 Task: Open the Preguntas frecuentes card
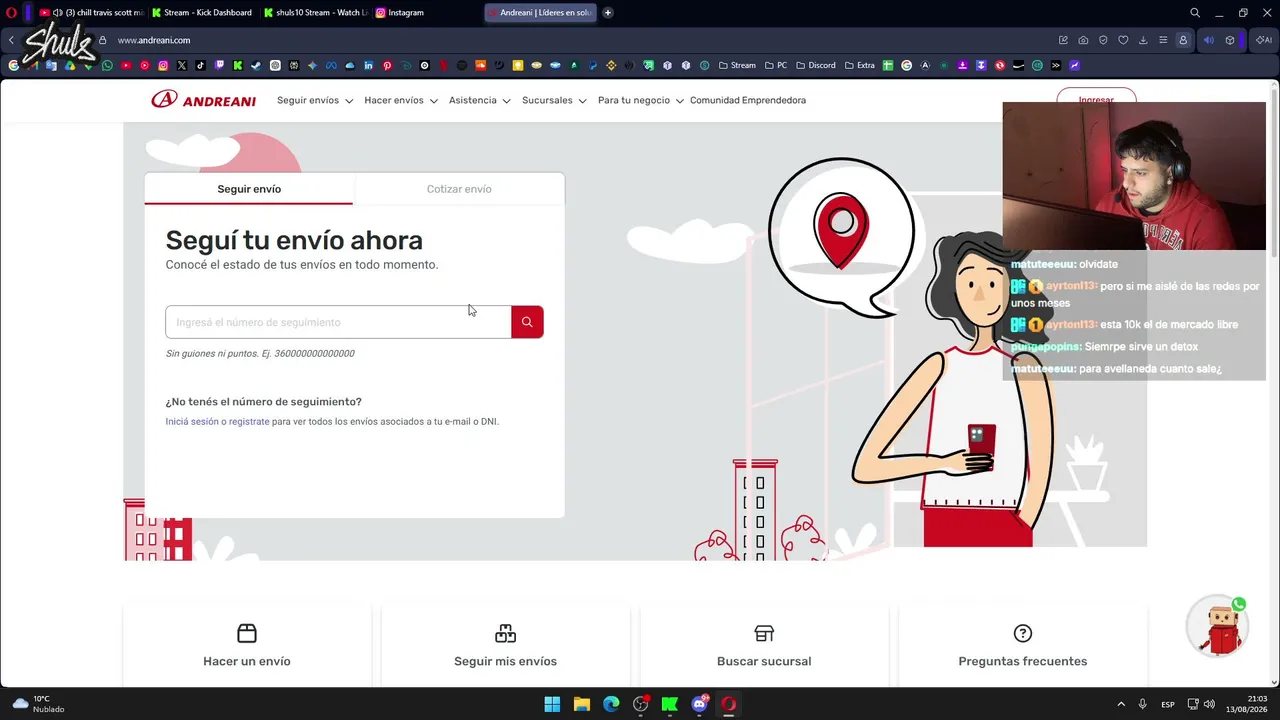pos(1022,646)
